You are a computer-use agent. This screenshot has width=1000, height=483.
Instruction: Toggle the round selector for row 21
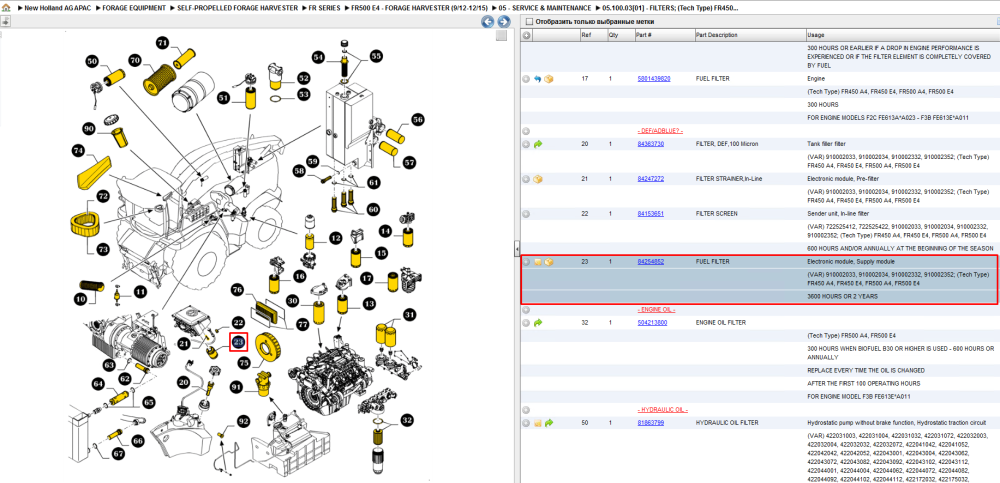pos(526,179)
